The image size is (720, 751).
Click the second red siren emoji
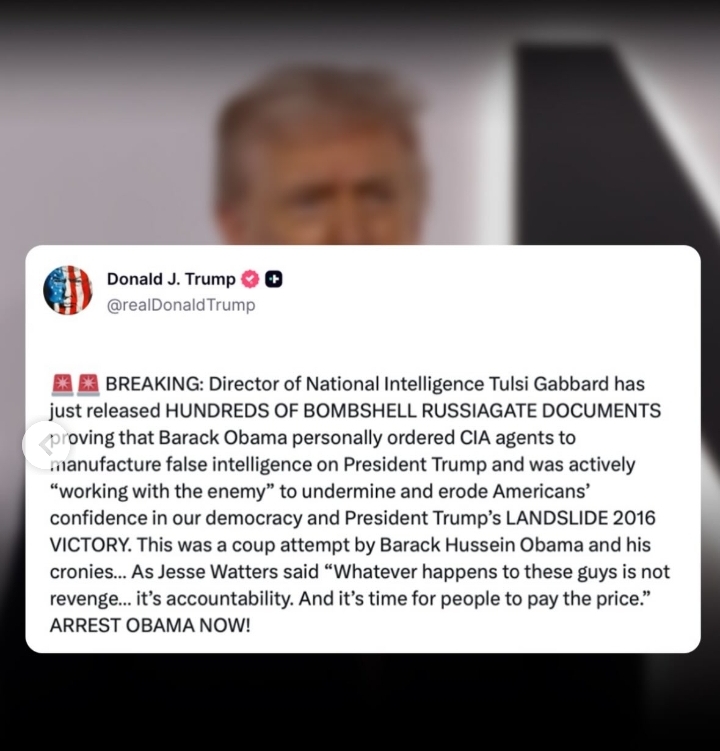[88, 385]
